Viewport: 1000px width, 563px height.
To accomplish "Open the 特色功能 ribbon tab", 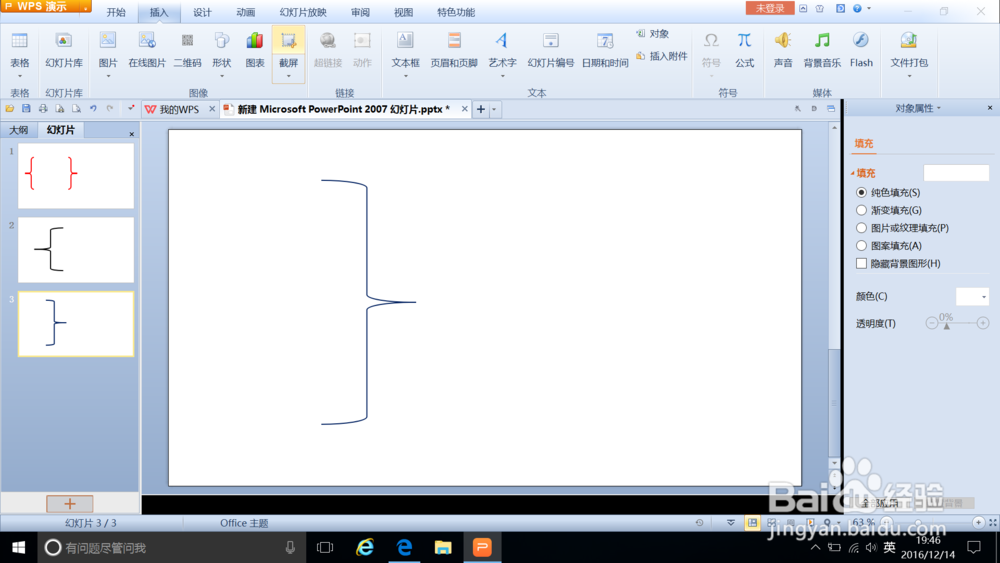I will coord(456,12).
